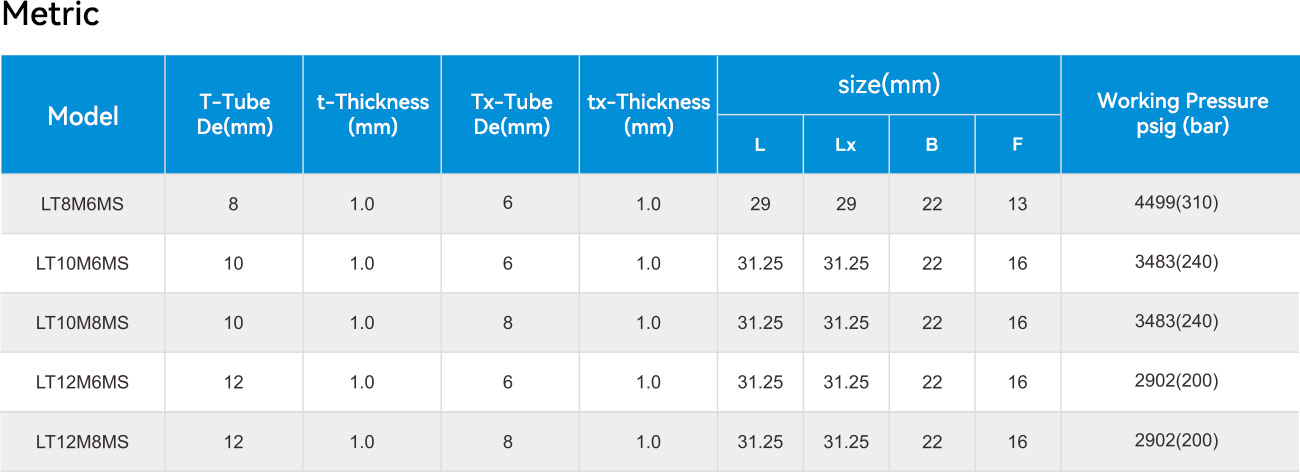Viewport: 1300px width, 472px height.
Task: Click the B sub-column header
Action: 932,145
